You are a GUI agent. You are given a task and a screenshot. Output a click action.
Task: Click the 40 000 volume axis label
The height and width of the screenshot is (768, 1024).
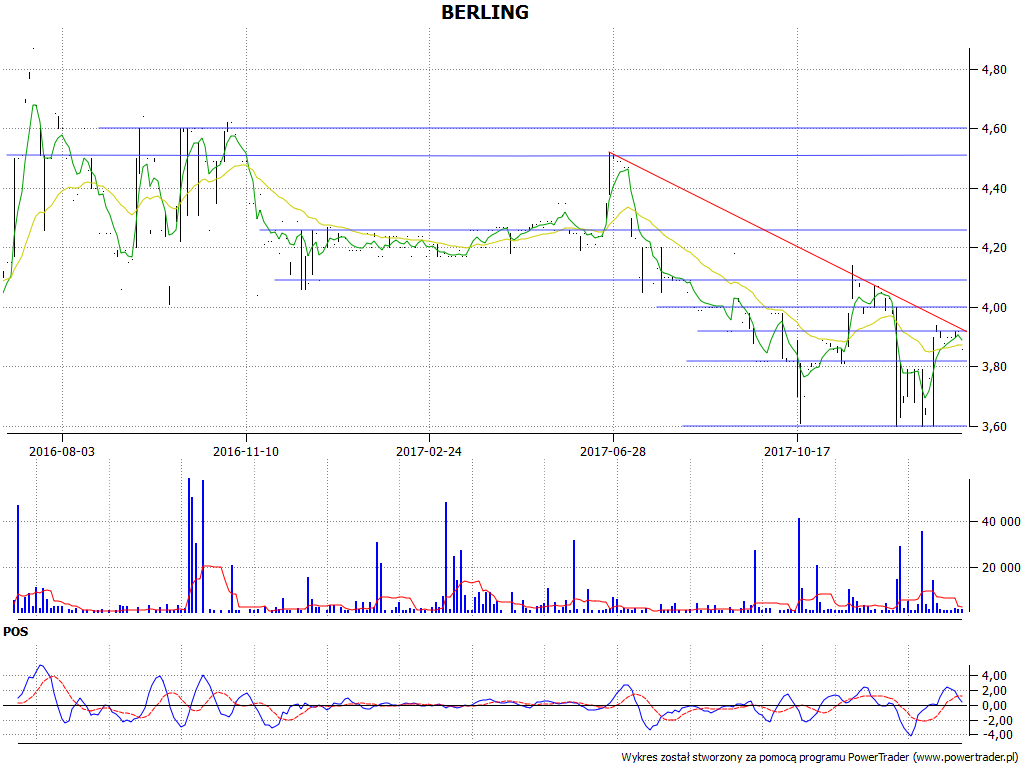coord(1000,522)
